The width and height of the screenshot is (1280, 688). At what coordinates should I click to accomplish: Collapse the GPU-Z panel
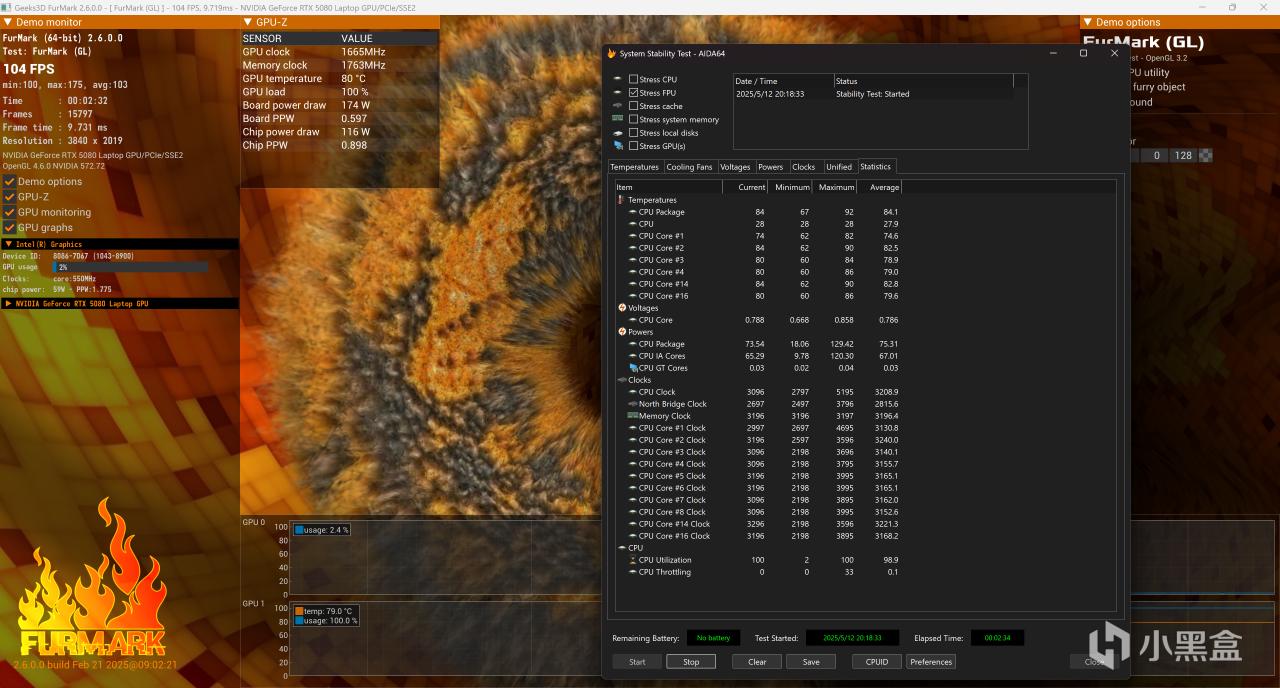[x=248, y=22]
